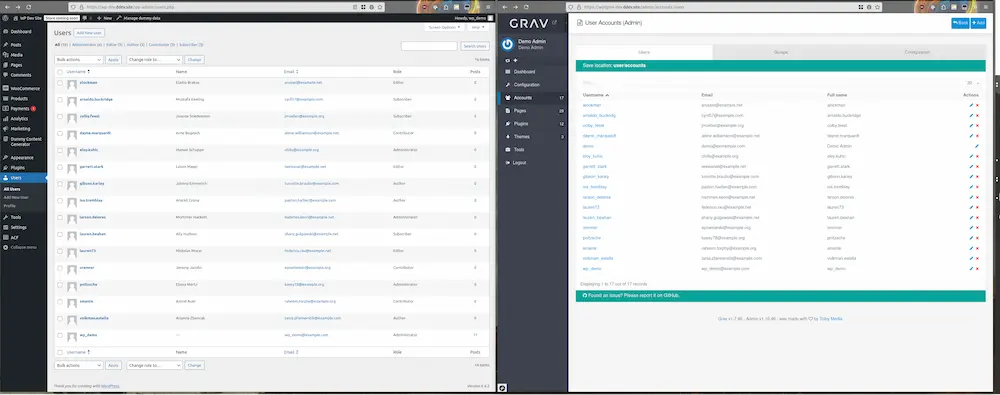Open Grav page size dropdown showing 20
The width and height of the screenshot is (1000, 395).
click(x=972, y=83)
